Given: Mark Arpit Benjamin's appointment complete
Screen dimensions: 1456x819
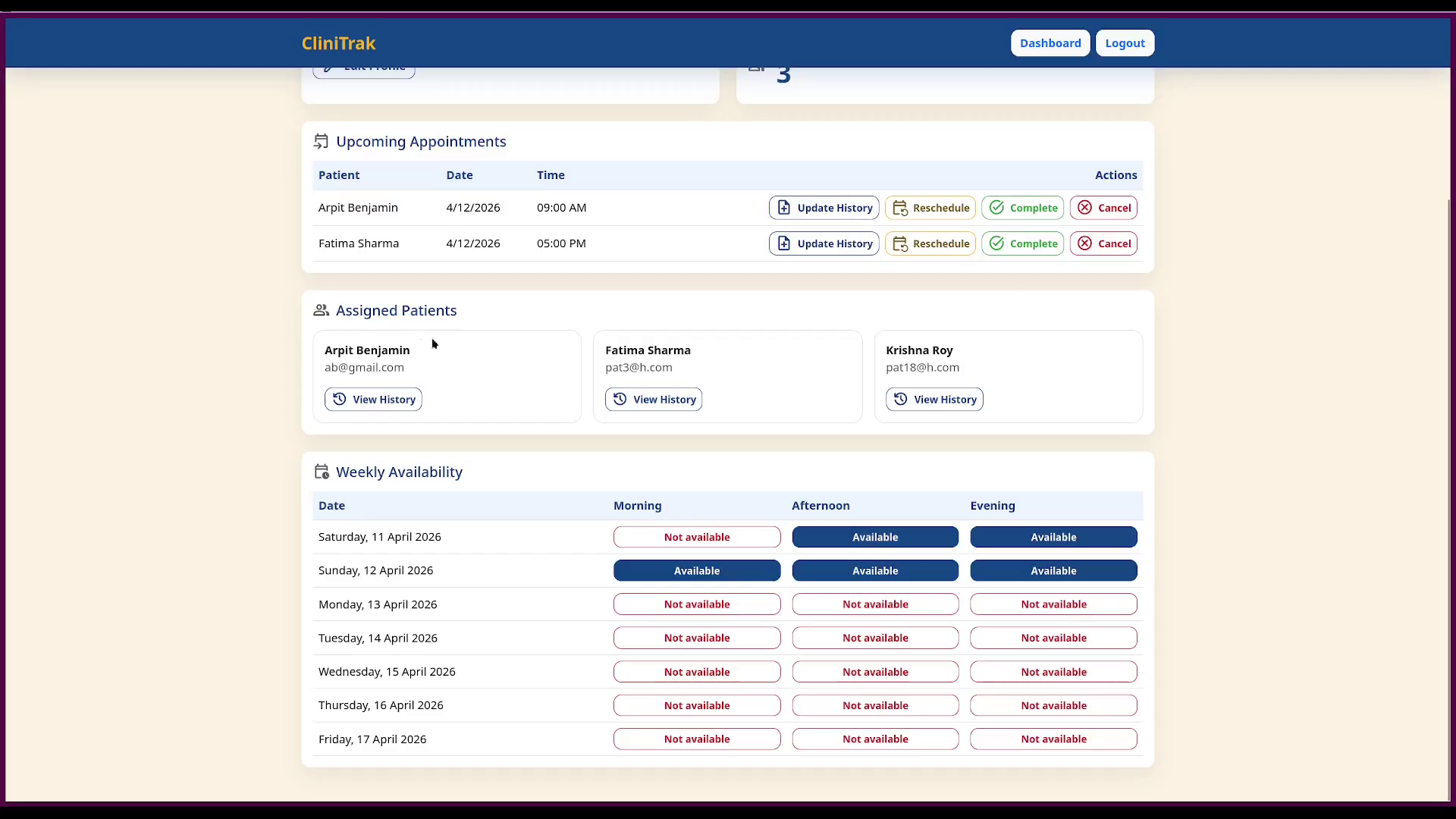Looking at the screenshot, I should tap(1022, 208).
